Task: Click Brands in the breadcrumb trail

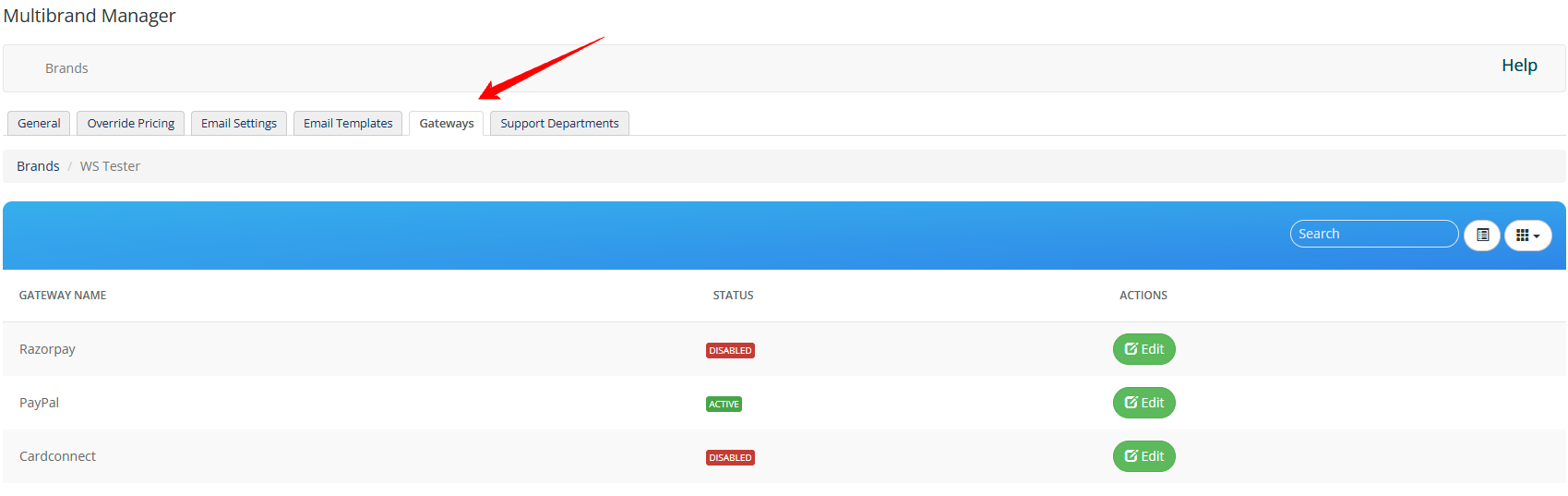Action: pyautogui.click(x=38, y=166)
